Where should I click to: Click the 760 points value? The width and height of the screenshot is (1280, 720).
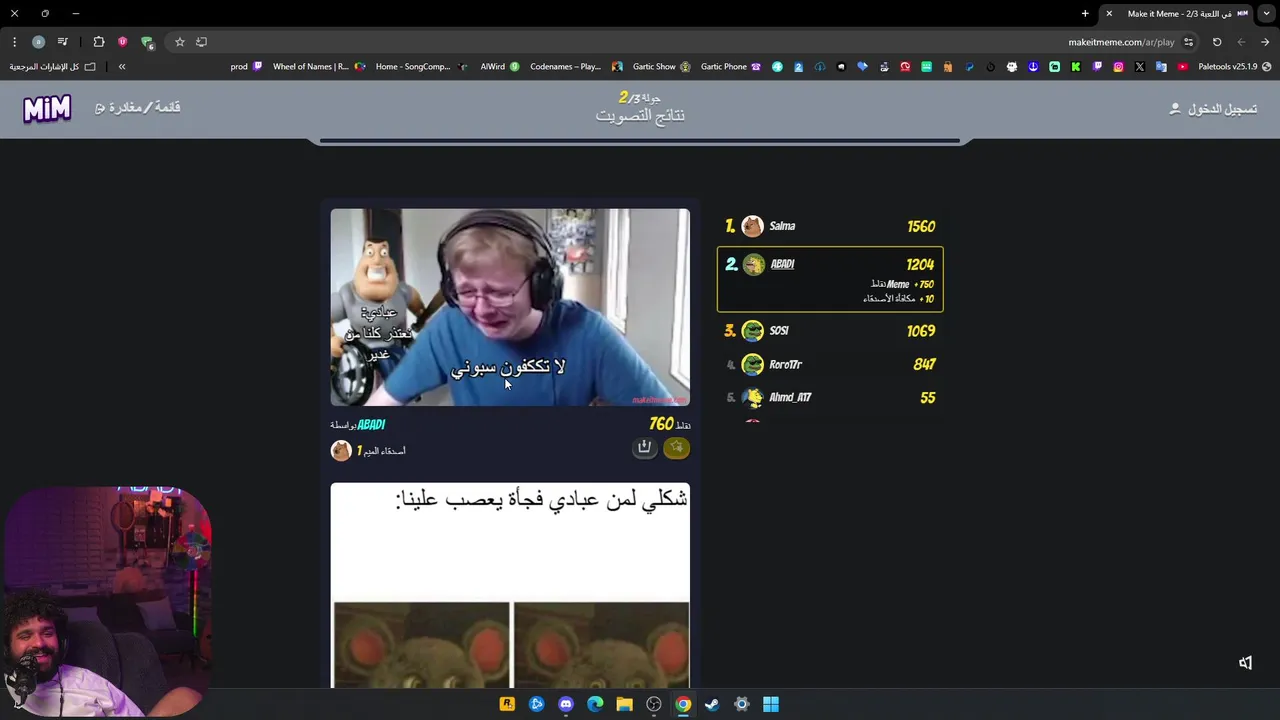click(661, 425)
